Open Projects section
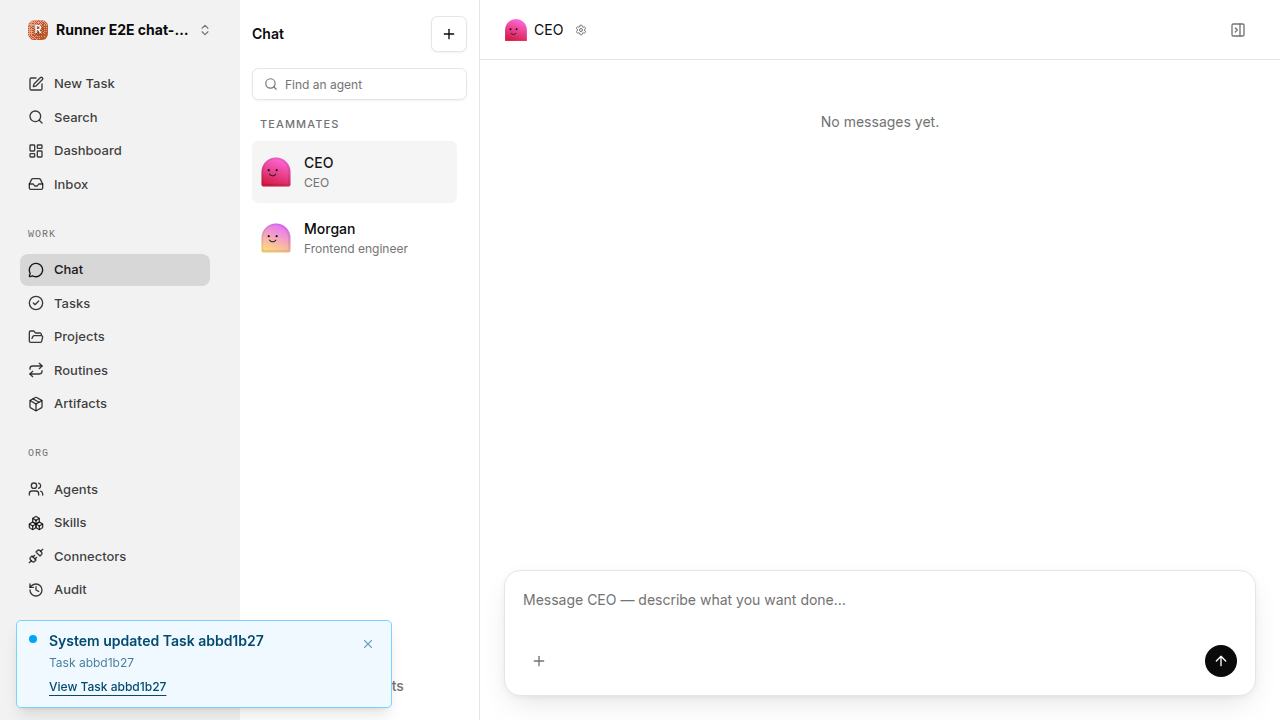Image resolution: width=1280 pixels, height=720 pixels. pyautogui.click(x=115, y=337)
